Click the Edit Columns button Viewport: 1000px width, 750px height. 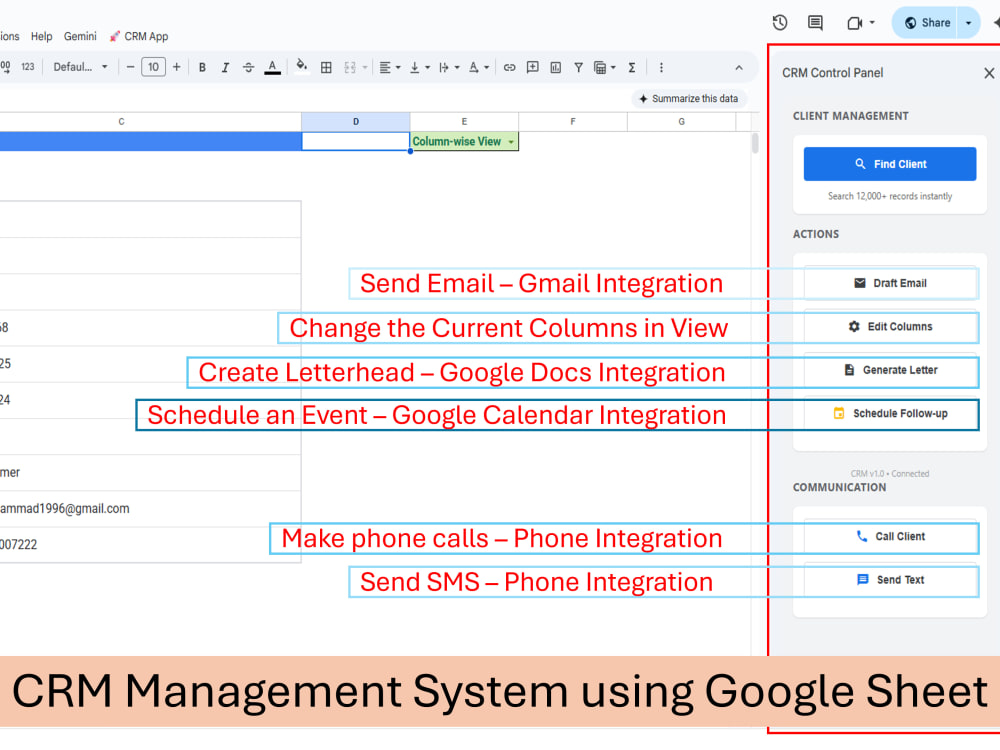pos(890,327)
